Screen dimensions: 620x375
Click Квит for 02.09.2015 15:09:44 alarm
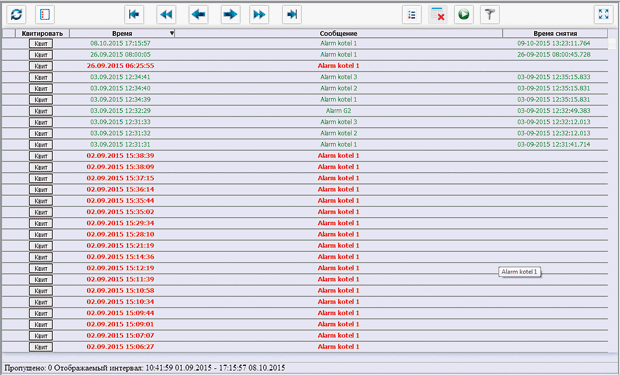[41, 313]
